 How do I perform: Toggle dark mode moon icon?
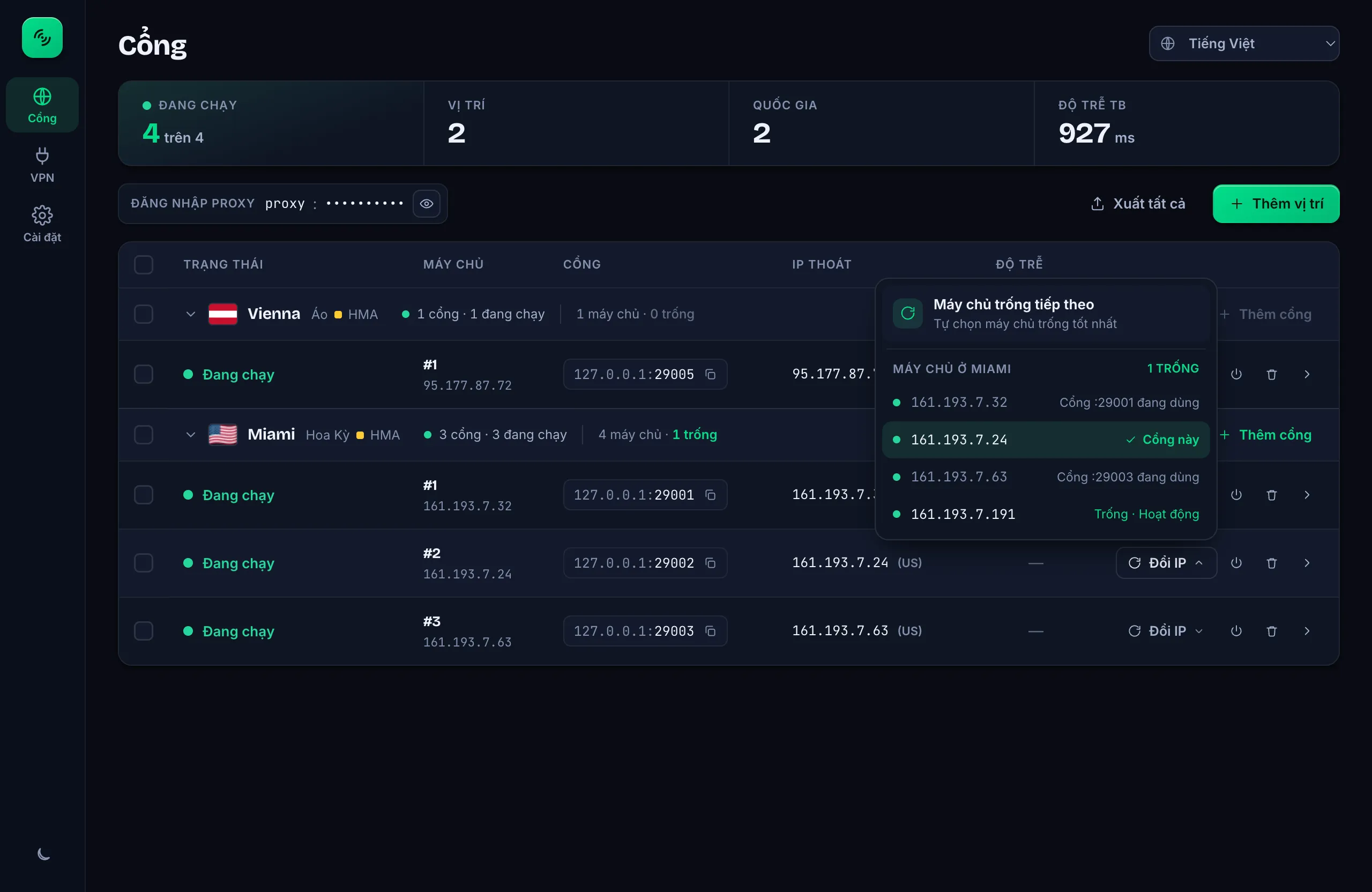[x=43, y=854]
